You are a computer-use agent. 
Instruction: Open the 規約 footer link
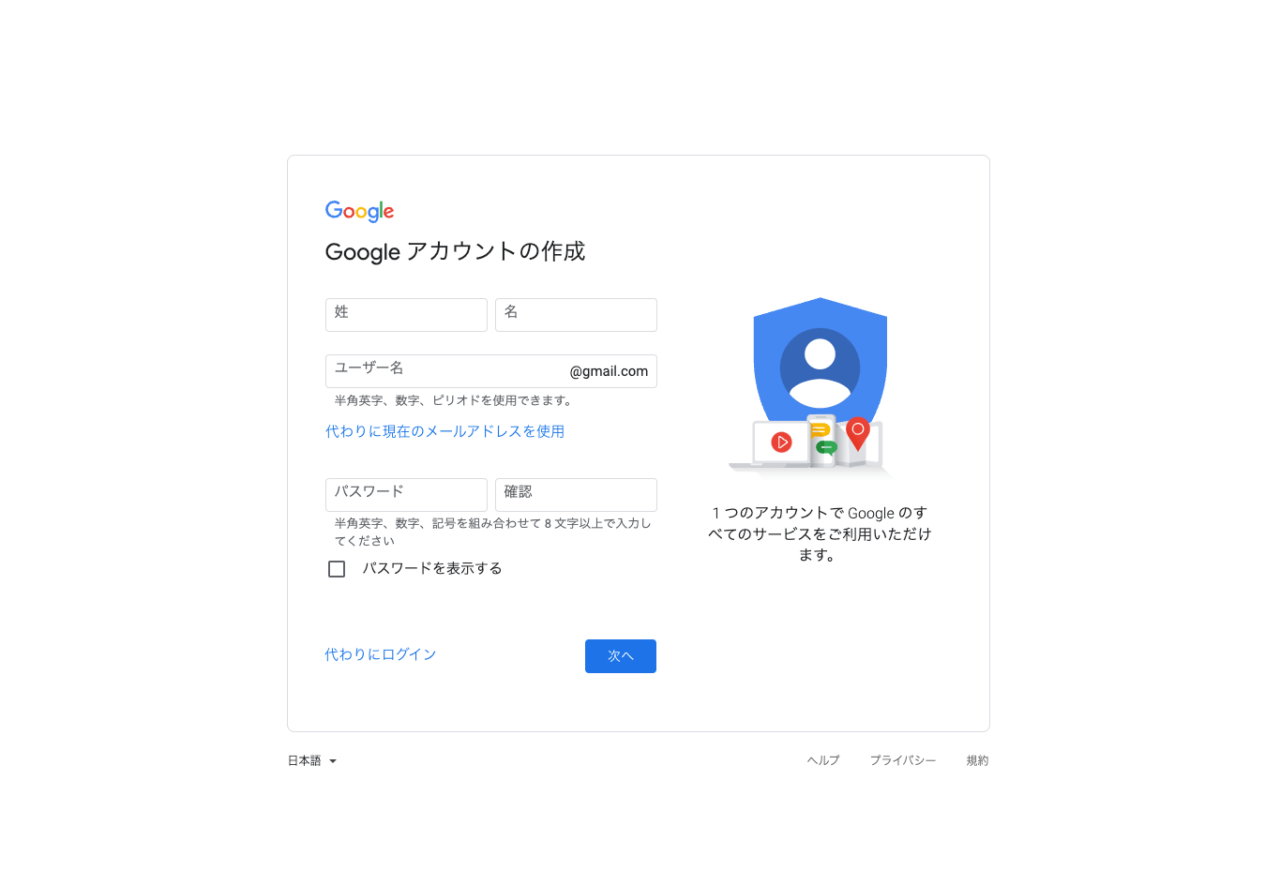coord(977,761)
